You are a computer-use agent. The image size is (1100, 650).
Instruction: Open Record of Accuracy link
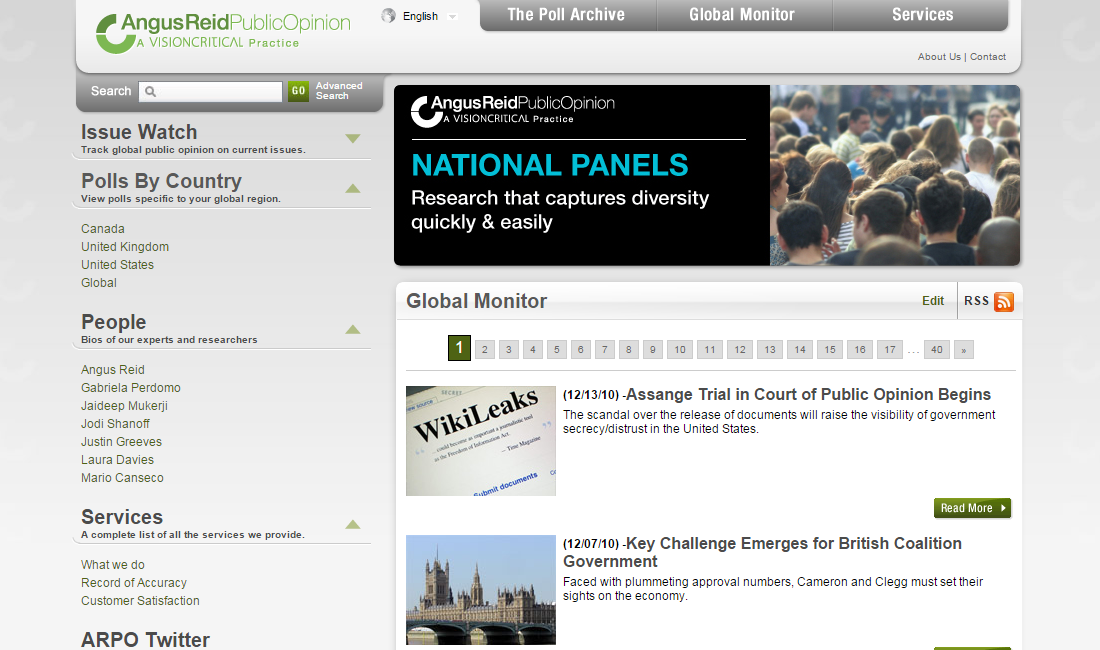pos(134,583)
